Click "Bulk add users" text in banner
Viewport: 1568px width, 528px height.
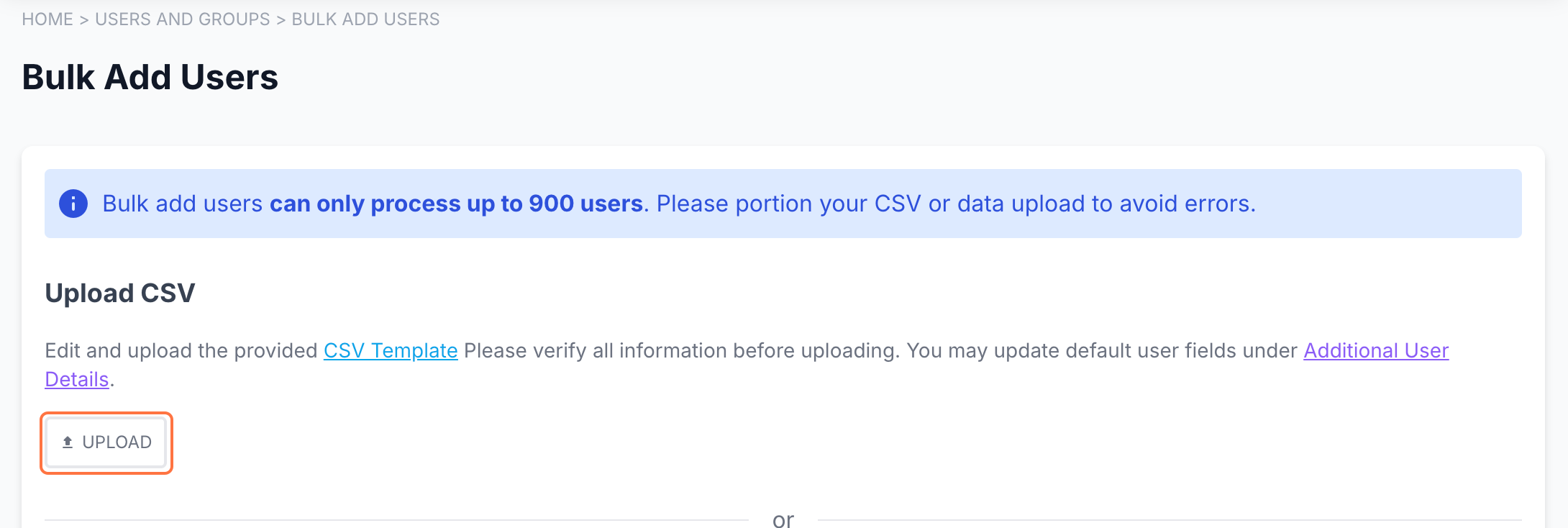[x=182, y=204]
